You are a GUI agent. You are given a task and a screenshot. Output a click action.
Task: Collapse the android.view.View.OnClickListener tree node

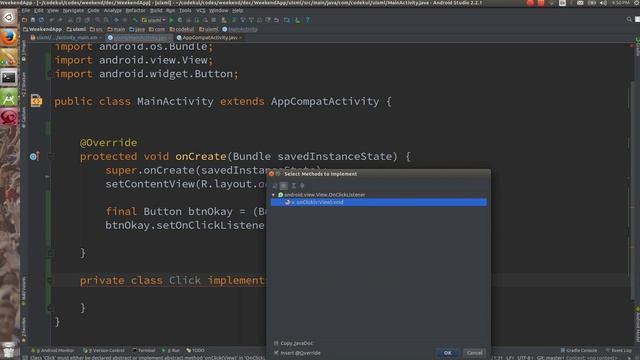tap(273, 195)
